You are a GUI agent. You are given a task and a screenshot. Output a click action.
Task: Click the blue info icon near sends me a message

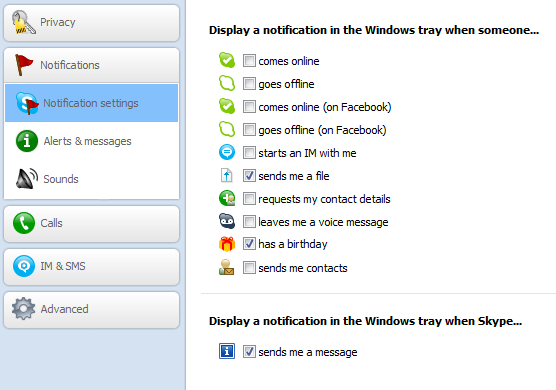[227, 351]
